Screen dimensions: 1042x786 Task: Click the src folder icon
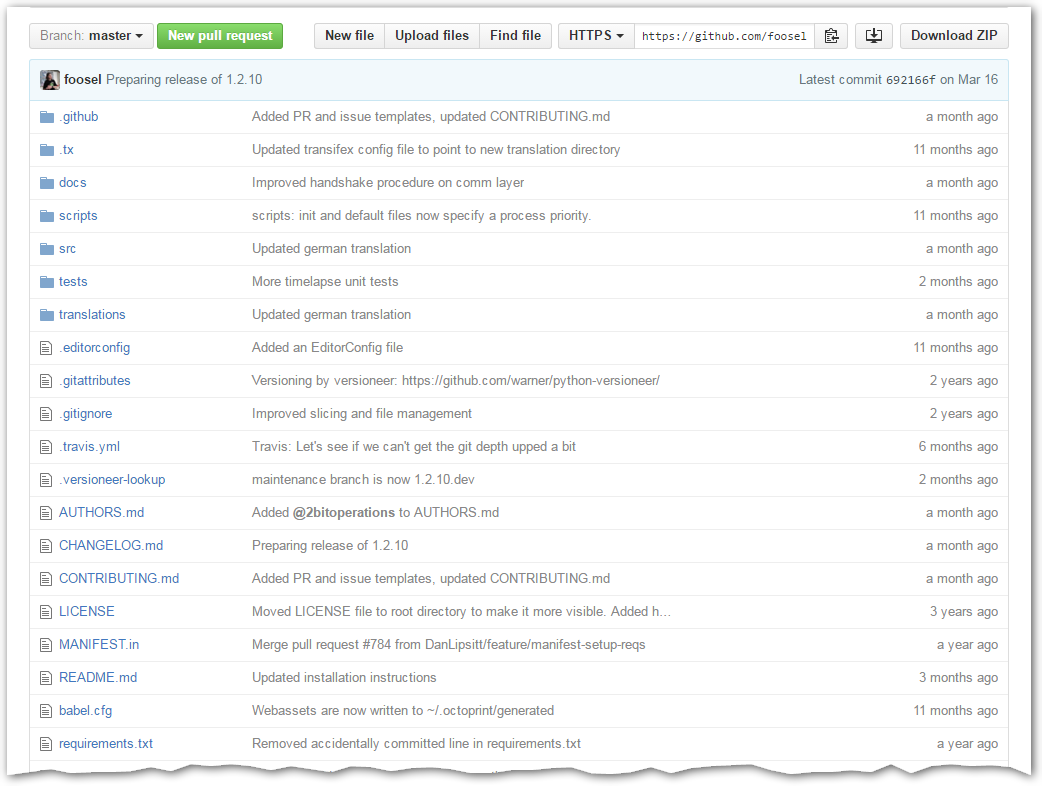coord(46,248)
